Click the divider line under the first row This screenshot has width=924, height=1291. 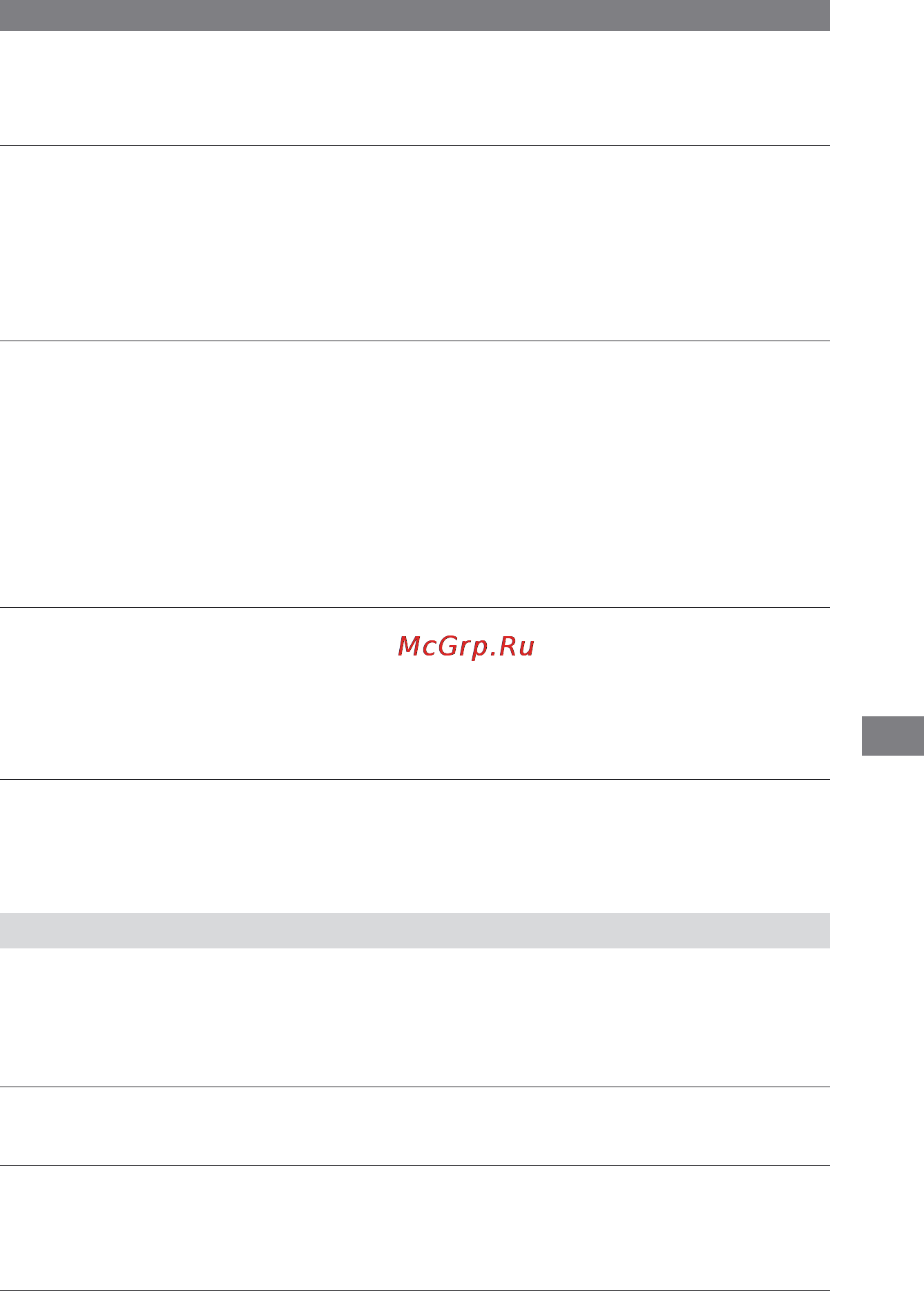[x=414, y=145]
